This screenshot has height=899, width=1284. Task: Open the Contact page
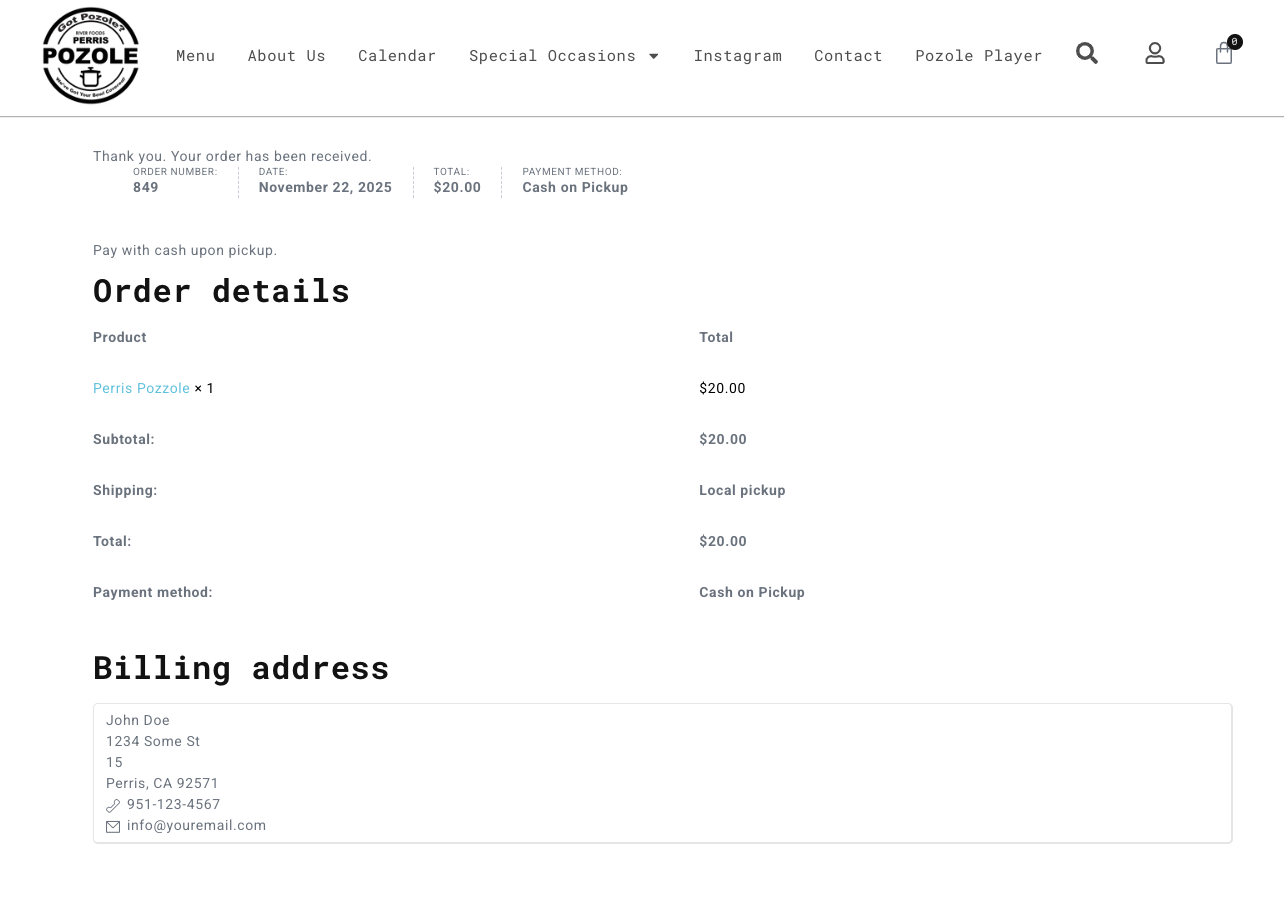point(848,56)
